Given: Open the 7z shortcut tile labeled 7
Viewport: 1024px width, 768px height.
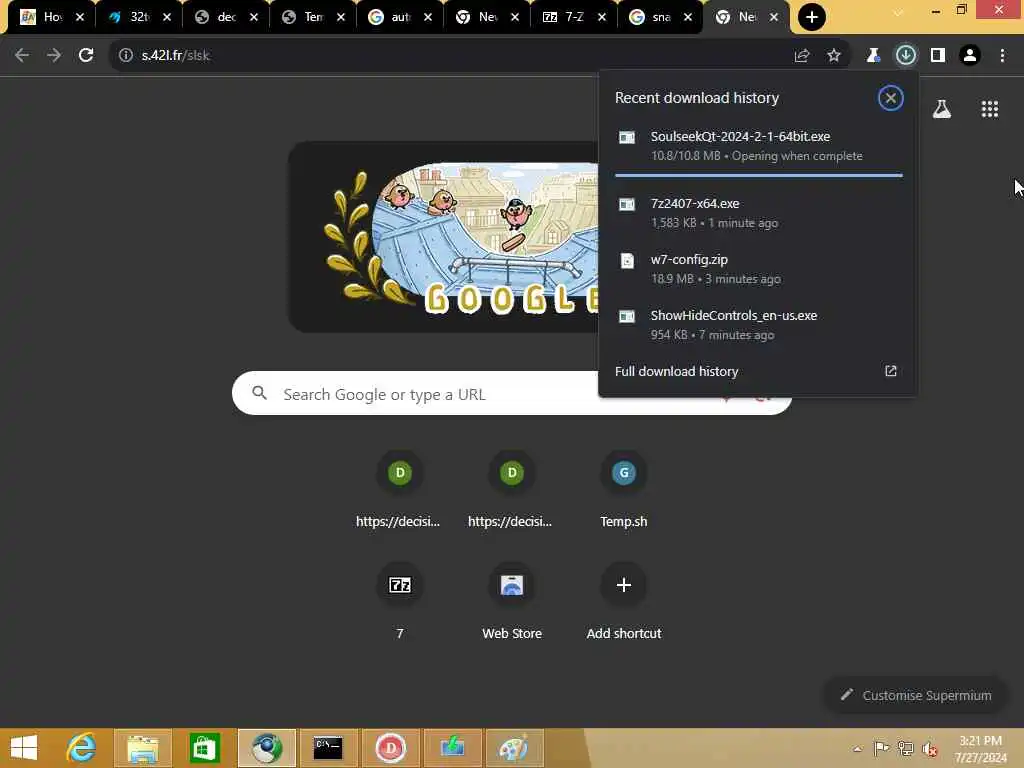Looking at the screenshot, I should [x=400, y=600].
